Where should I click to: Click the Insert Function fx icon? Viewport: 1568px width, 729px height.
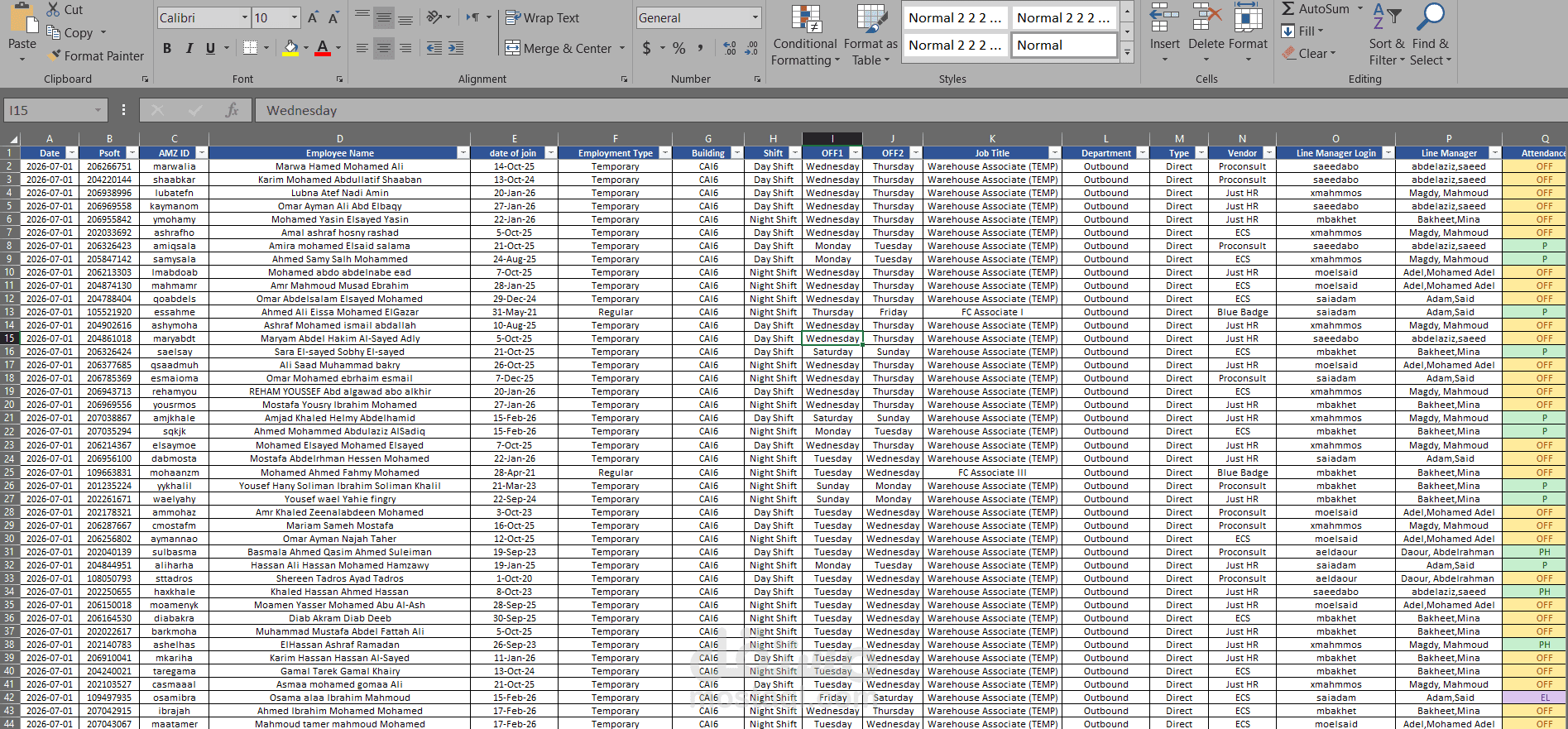(232, 110)
